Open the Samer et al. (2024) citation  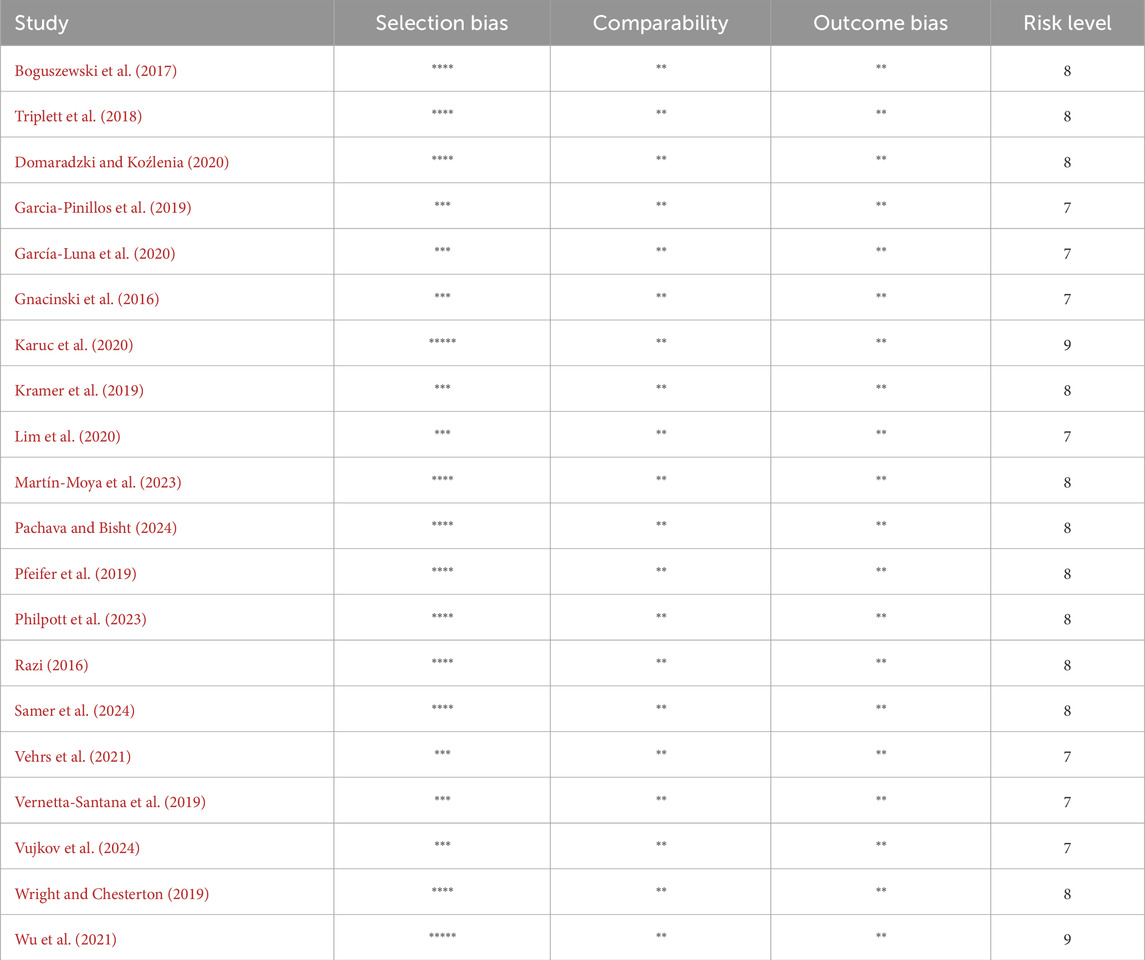75,711
